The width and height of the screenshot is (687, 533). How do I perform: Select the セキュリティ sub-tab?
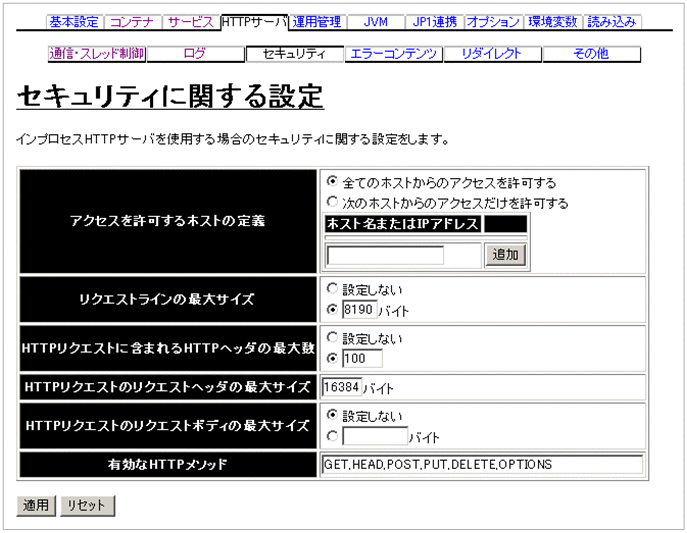(294, 54)
